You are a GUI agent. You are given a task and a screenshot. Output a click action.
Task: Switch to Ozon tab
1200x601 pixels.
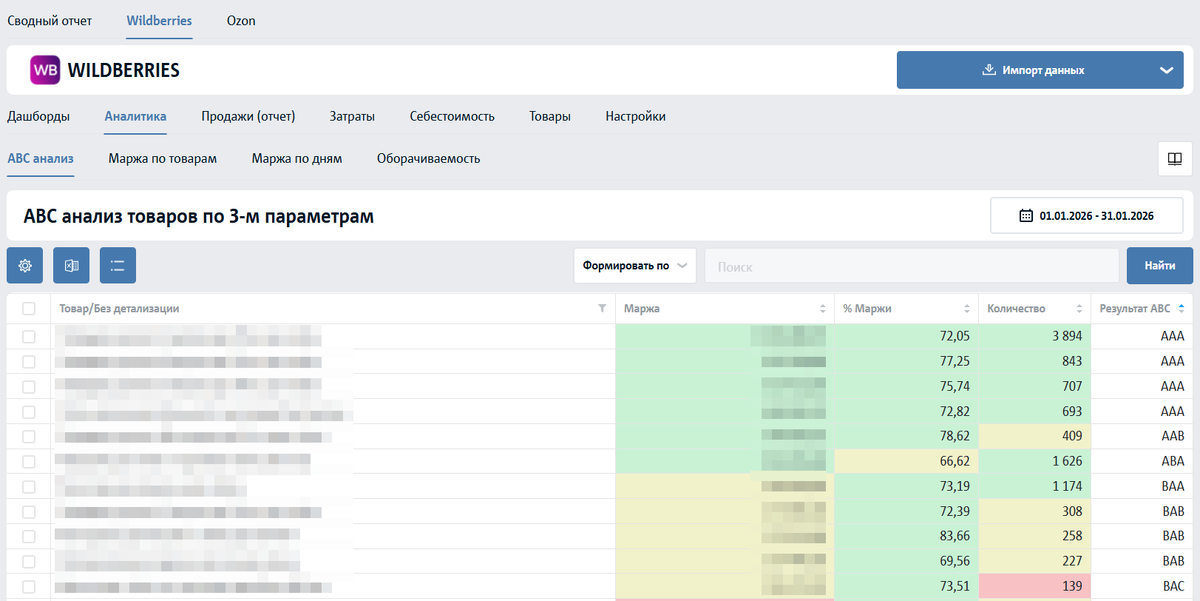[x=241, y=20]
